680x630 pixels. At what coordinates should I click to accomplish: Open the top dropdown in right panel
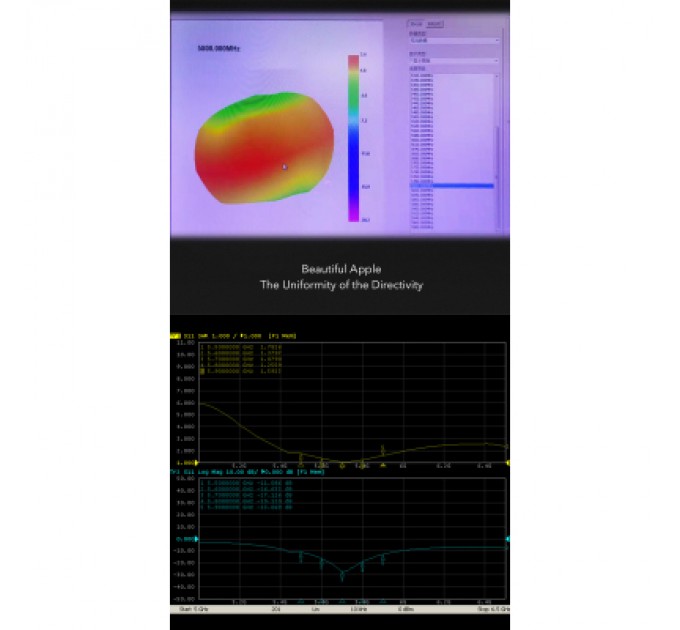pos(453,41)
